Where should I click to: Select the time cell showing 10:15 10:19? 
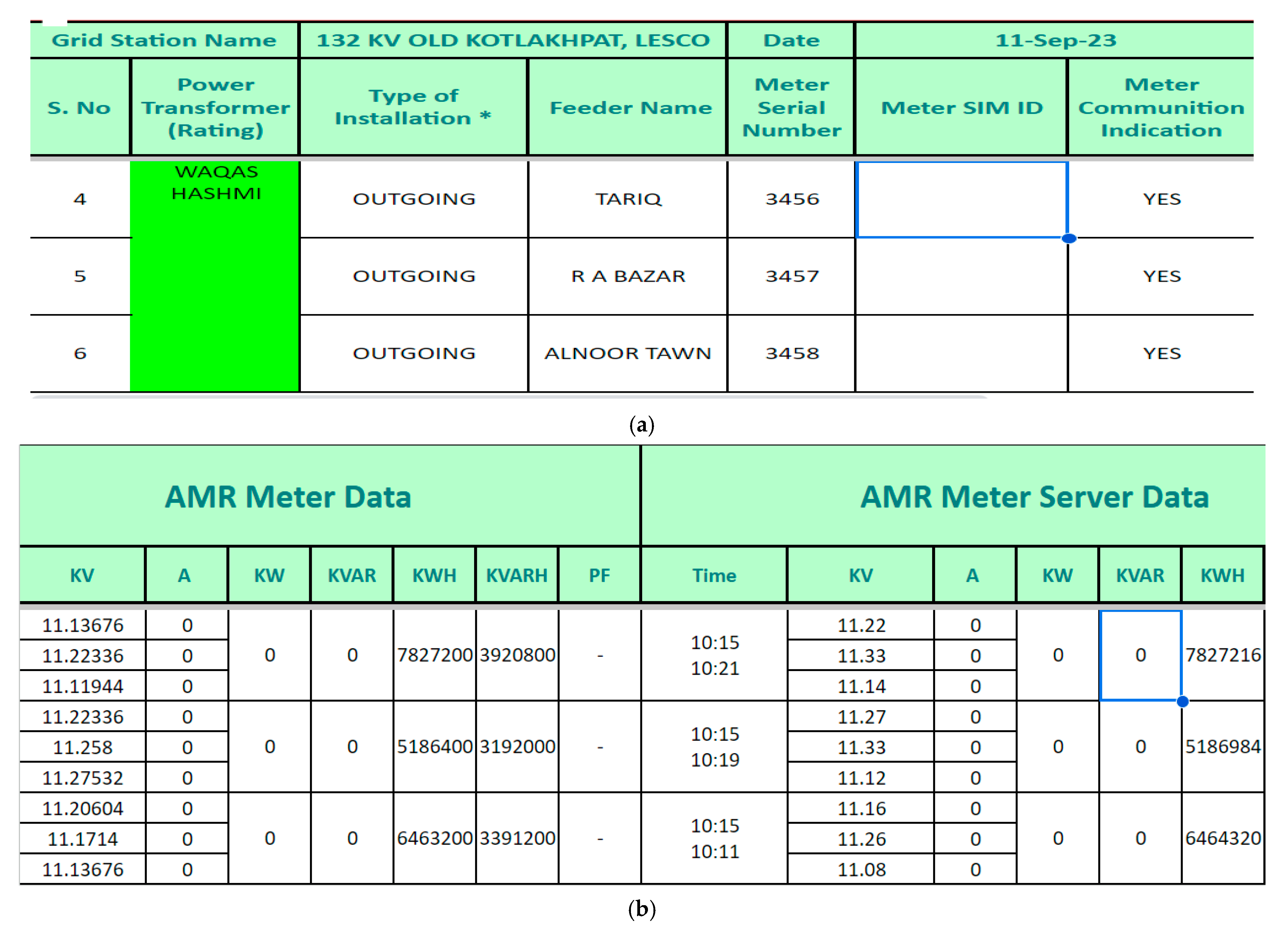(714, 746)
